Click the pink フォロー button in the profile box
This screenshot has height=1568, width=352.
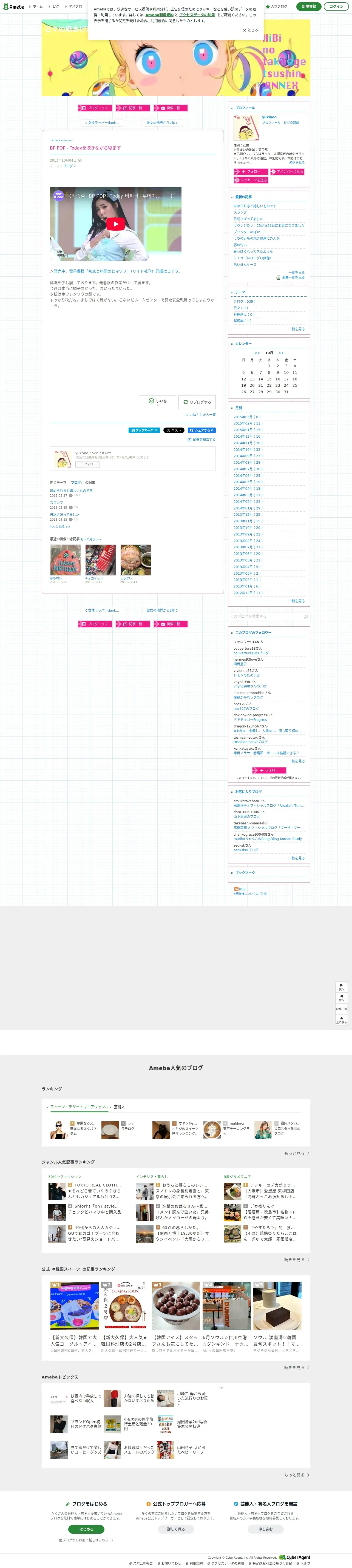click(x=251, y=172)
